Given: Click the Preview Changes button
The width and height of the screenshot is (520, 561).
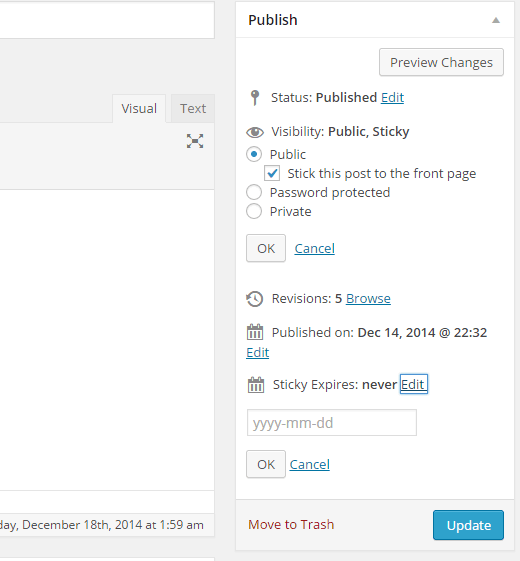Looking at the screenshot, I should [441, 62].
